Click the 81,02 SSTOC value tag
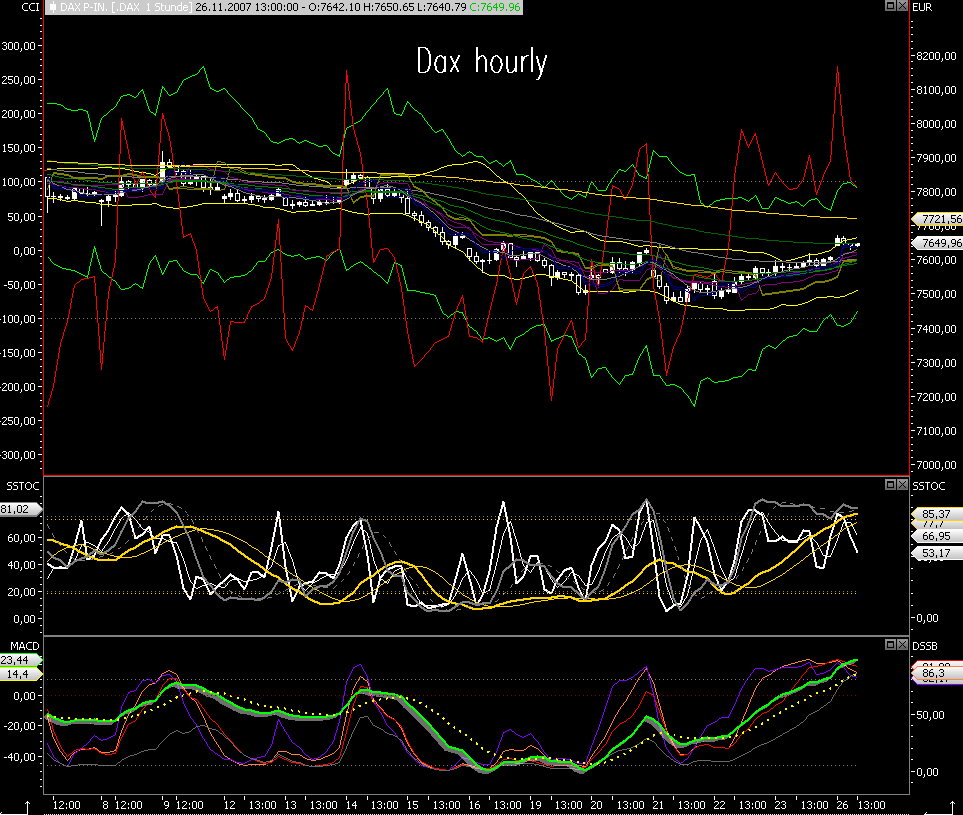This screenshot has width=963, height=815. coord(17,509)
